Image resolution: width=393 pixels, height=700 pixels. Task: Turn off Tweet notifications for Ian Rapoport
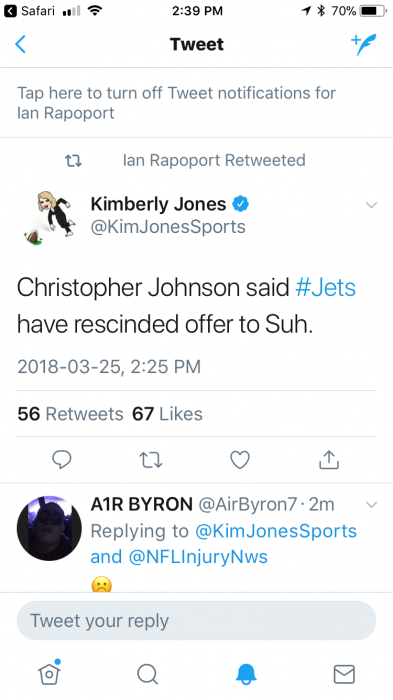[x=196, y=103]
